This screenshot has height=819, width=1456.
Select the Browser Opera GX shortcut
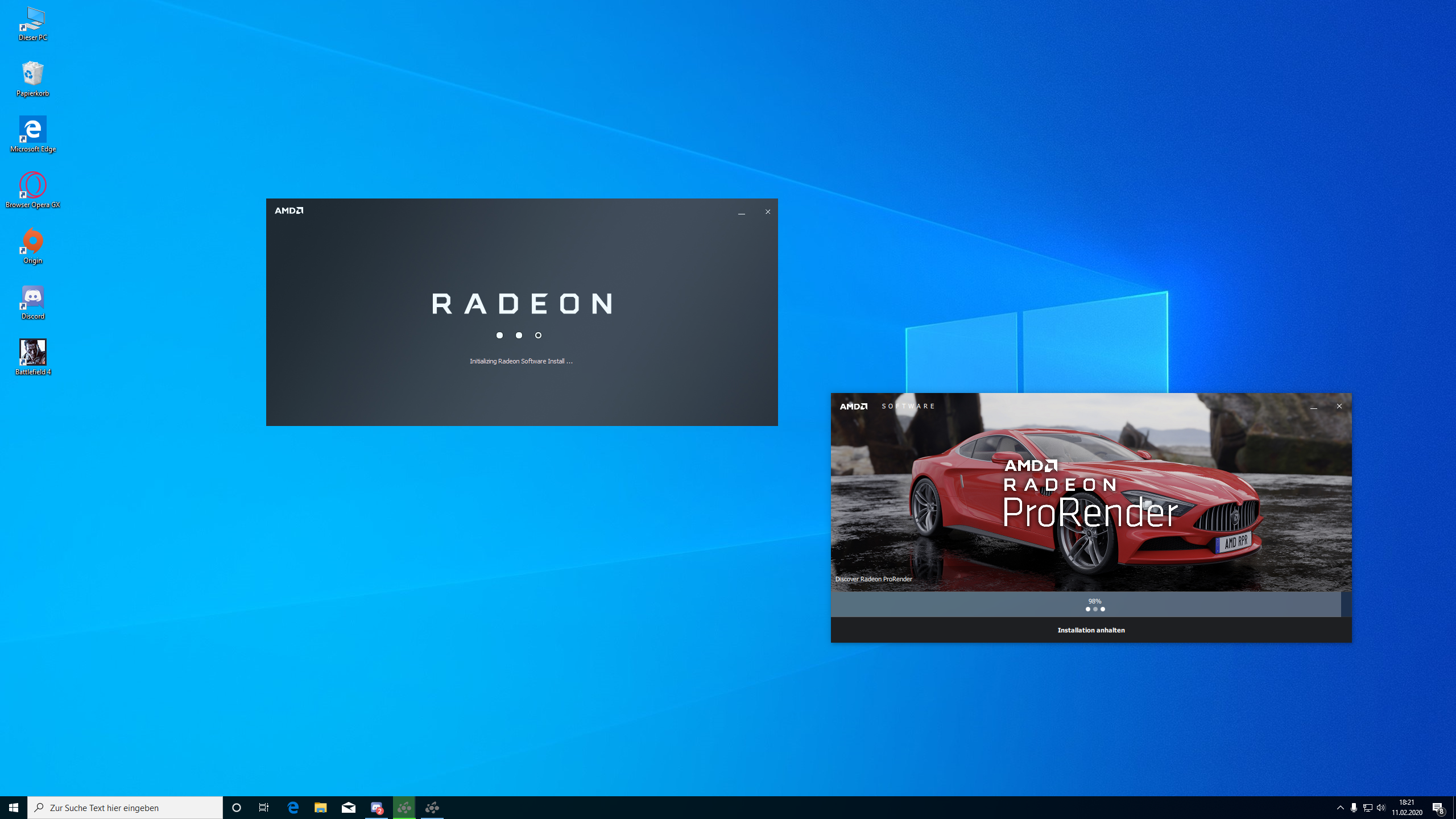32,191
